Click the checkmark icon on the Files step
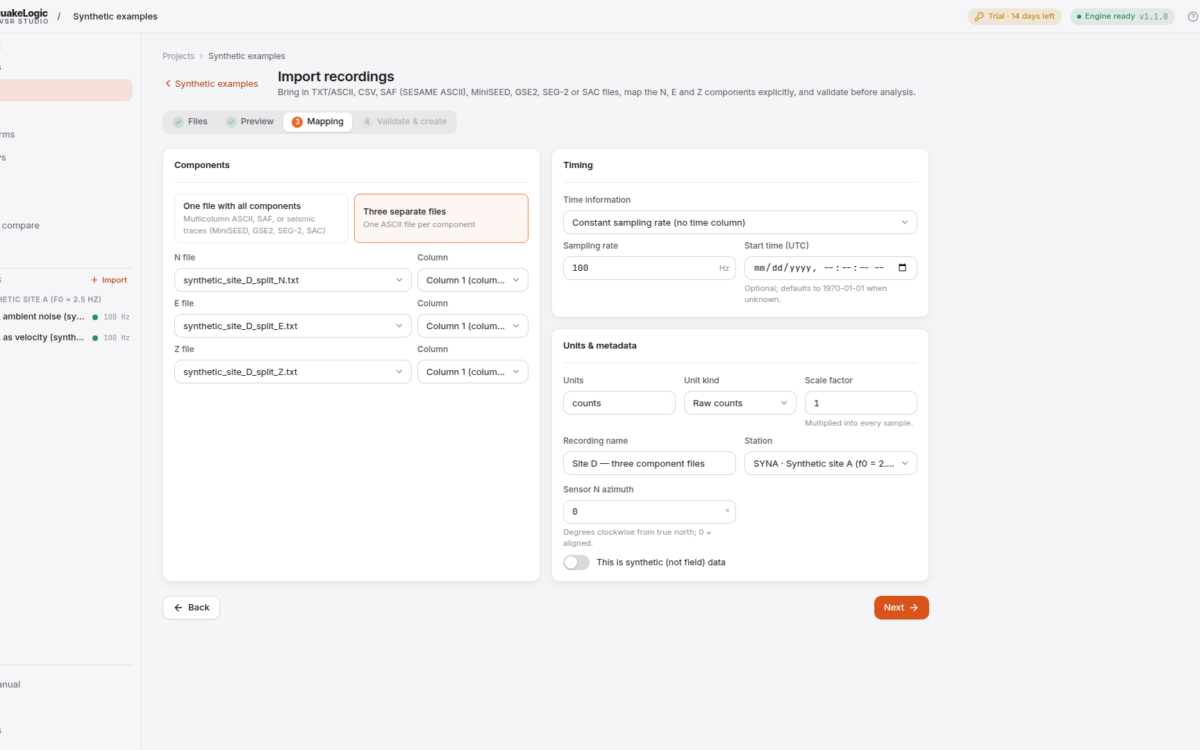This screenshot has height=750, width=1200. tap(178, 122)
